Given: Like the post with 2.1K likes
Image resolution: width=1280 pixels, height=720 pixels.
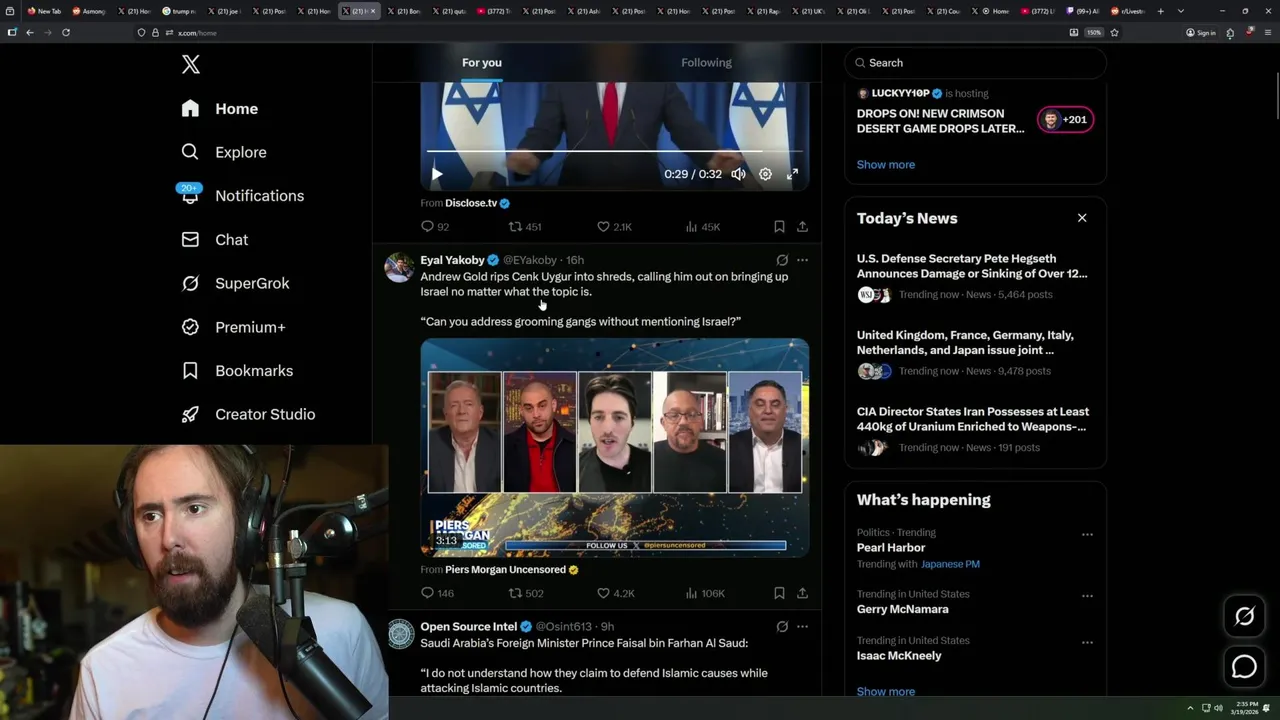Looking at the screenshot, I should pyautogui.click(x=614, y=227).
